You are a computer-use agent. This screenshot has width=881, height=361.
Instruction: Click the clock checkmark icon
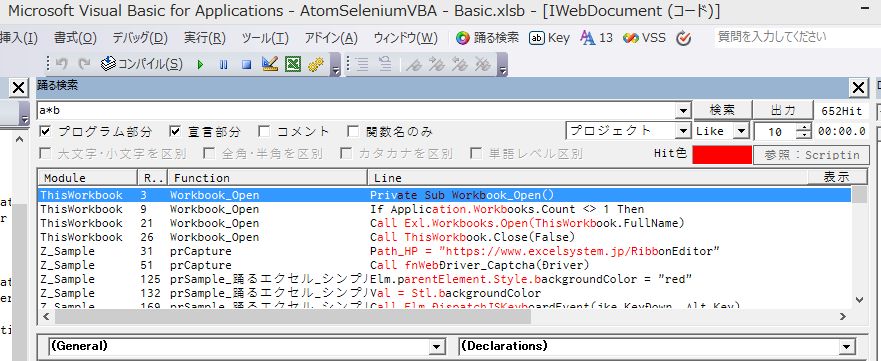683,38
